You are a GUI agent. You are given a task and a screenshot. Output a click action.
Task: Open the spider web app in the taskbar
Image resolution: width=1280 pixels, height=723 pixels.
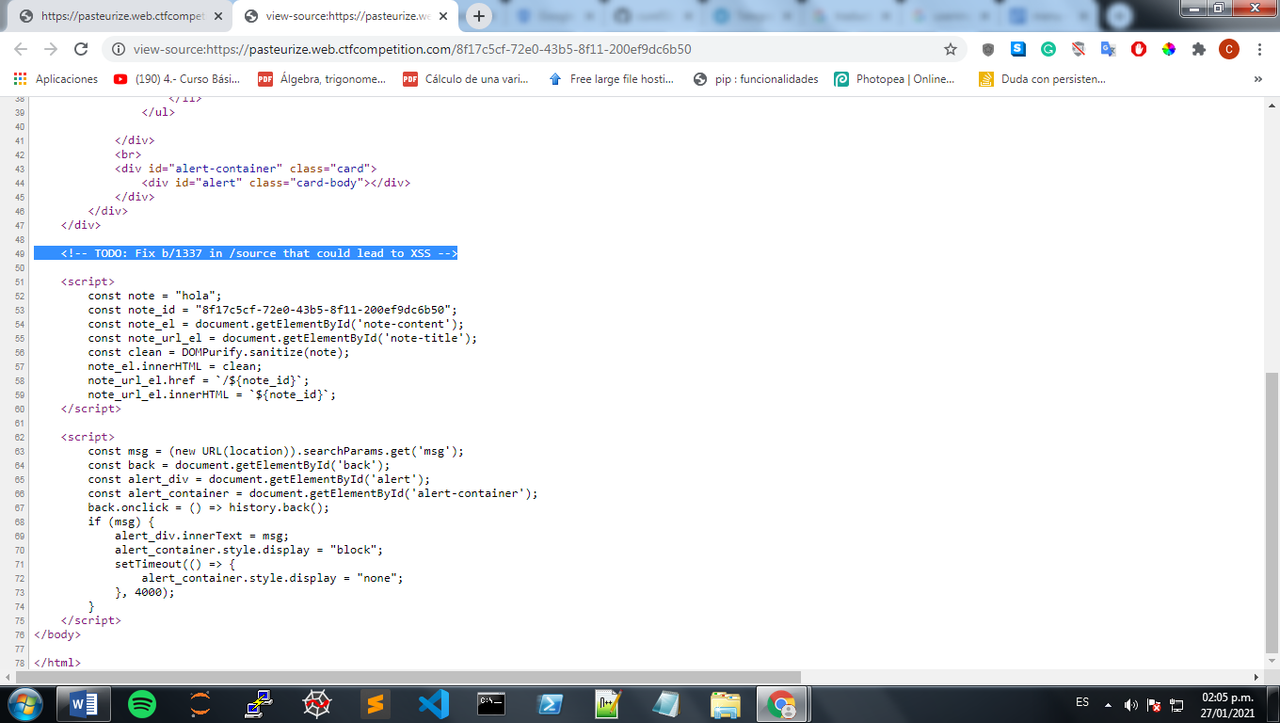point(317,704)
